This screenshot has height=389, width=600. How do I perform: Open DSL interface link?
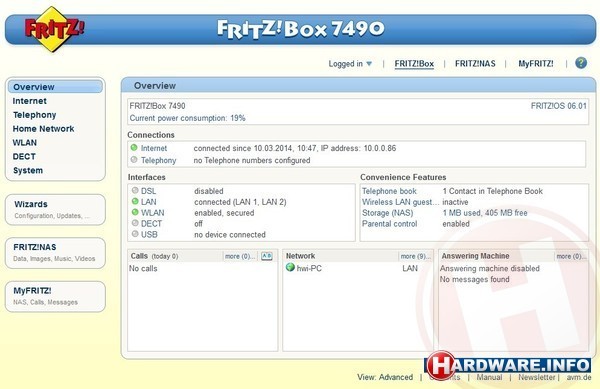[x=148, y=191]
